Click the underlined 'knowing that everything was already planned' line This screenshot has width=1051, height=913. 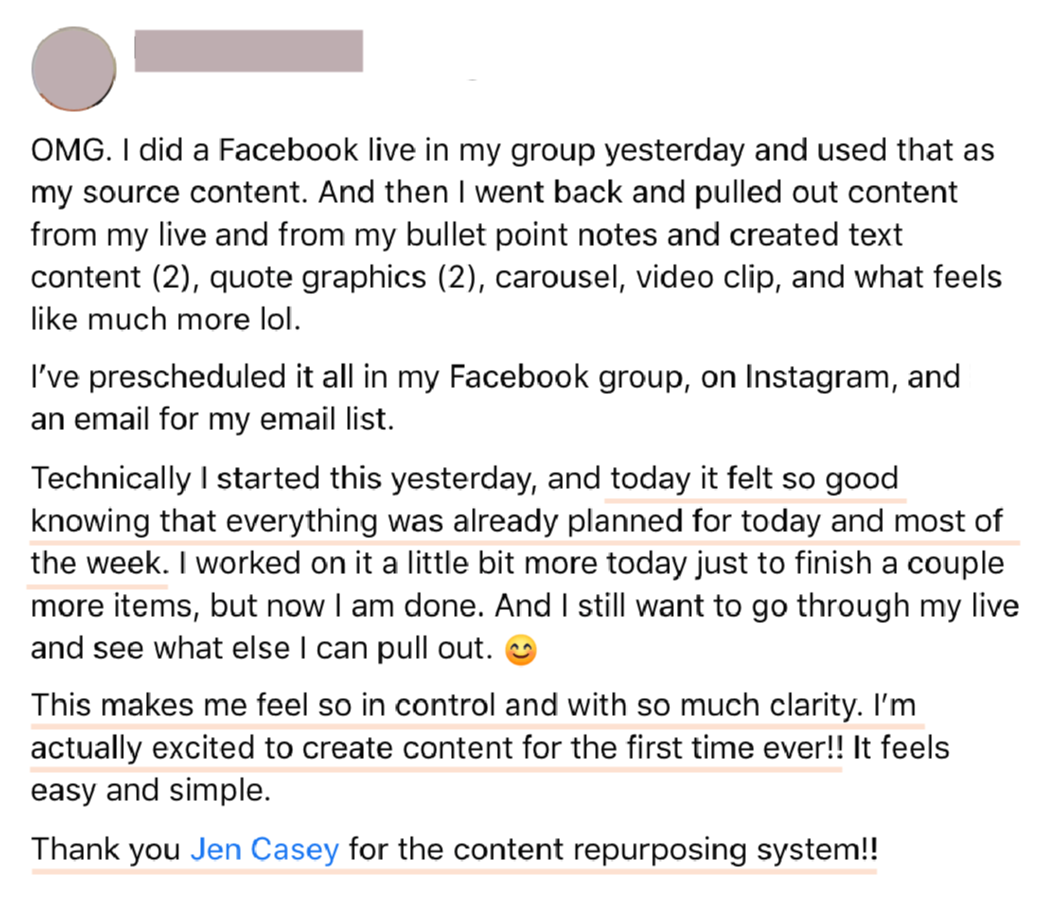point(517,522)
